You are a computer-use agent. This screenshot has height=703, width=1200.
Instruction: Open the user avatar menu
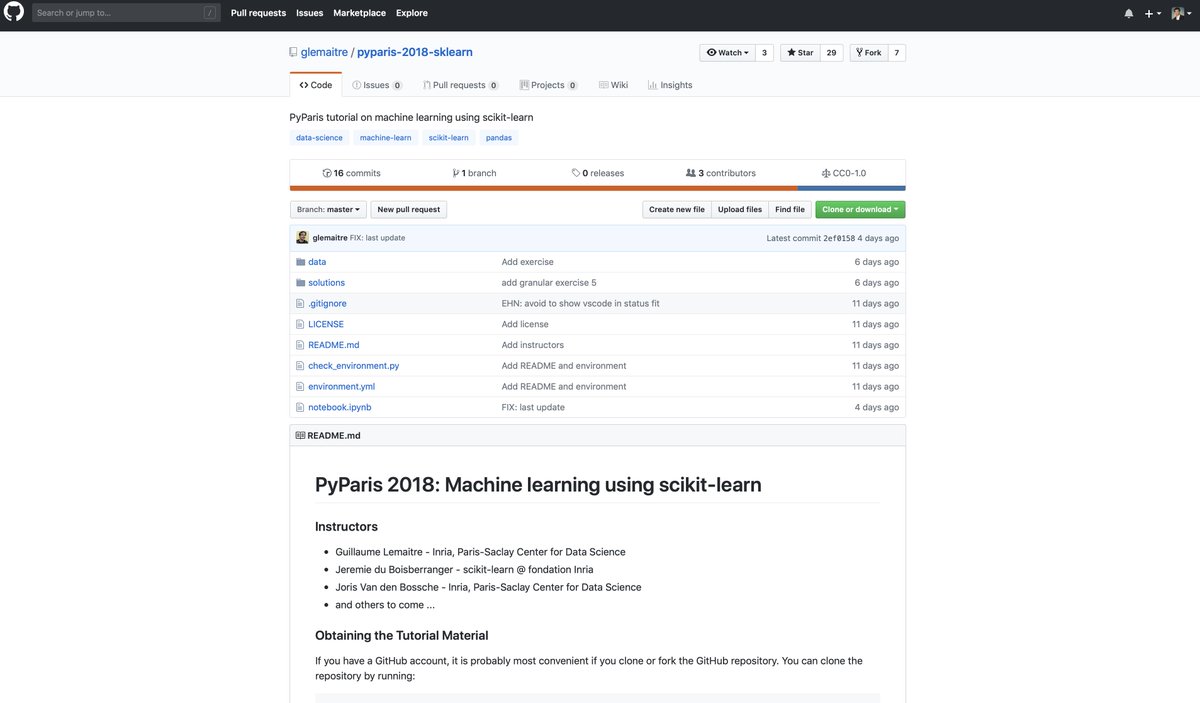coord(1181,13)
